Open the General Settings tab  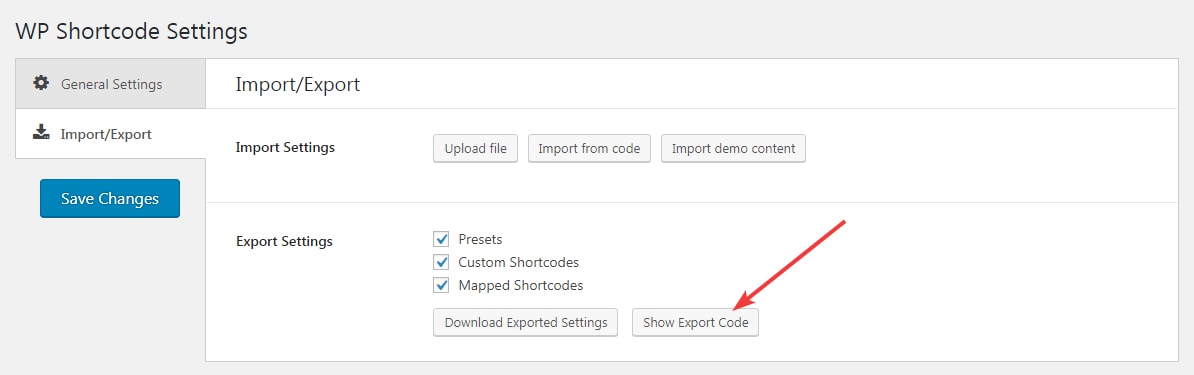pos(110,84)
